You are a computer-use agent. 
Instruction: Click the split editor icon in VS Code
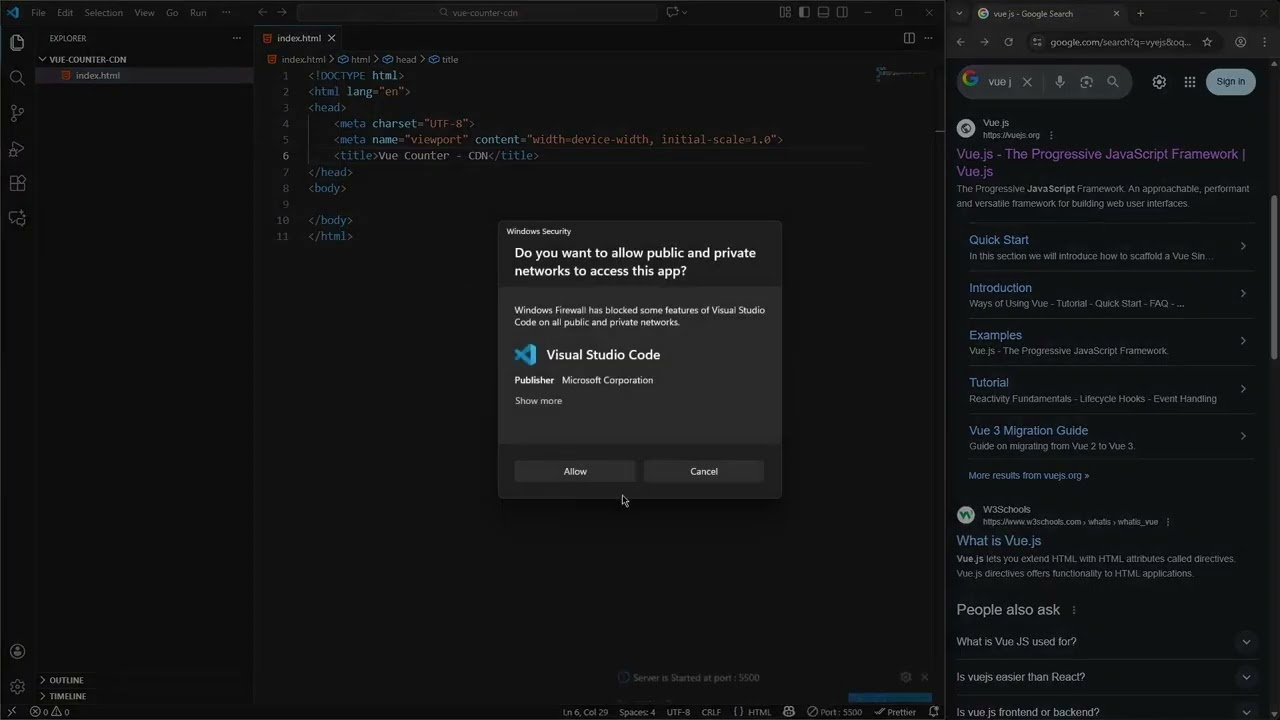[x=909, y=38]
